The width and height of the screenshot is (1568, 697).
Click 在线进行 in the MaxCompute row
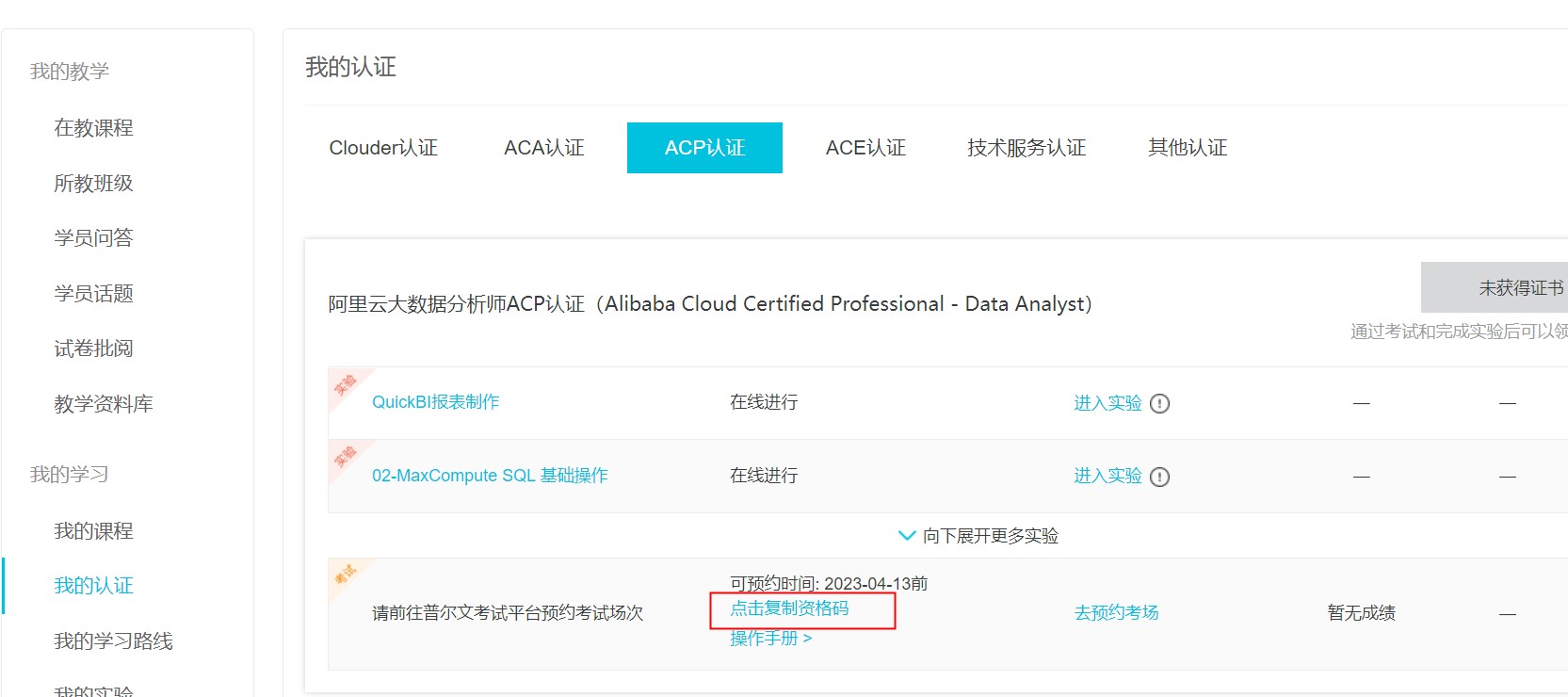point(764,476)
